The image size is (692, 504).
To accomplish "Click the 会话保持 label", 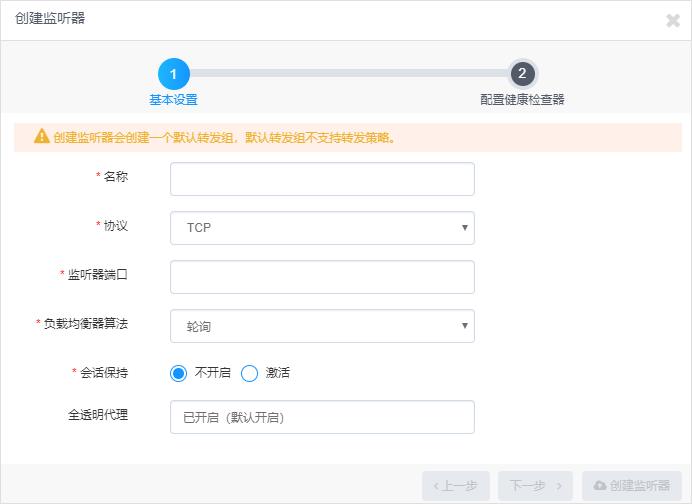I will coord(104,373).
